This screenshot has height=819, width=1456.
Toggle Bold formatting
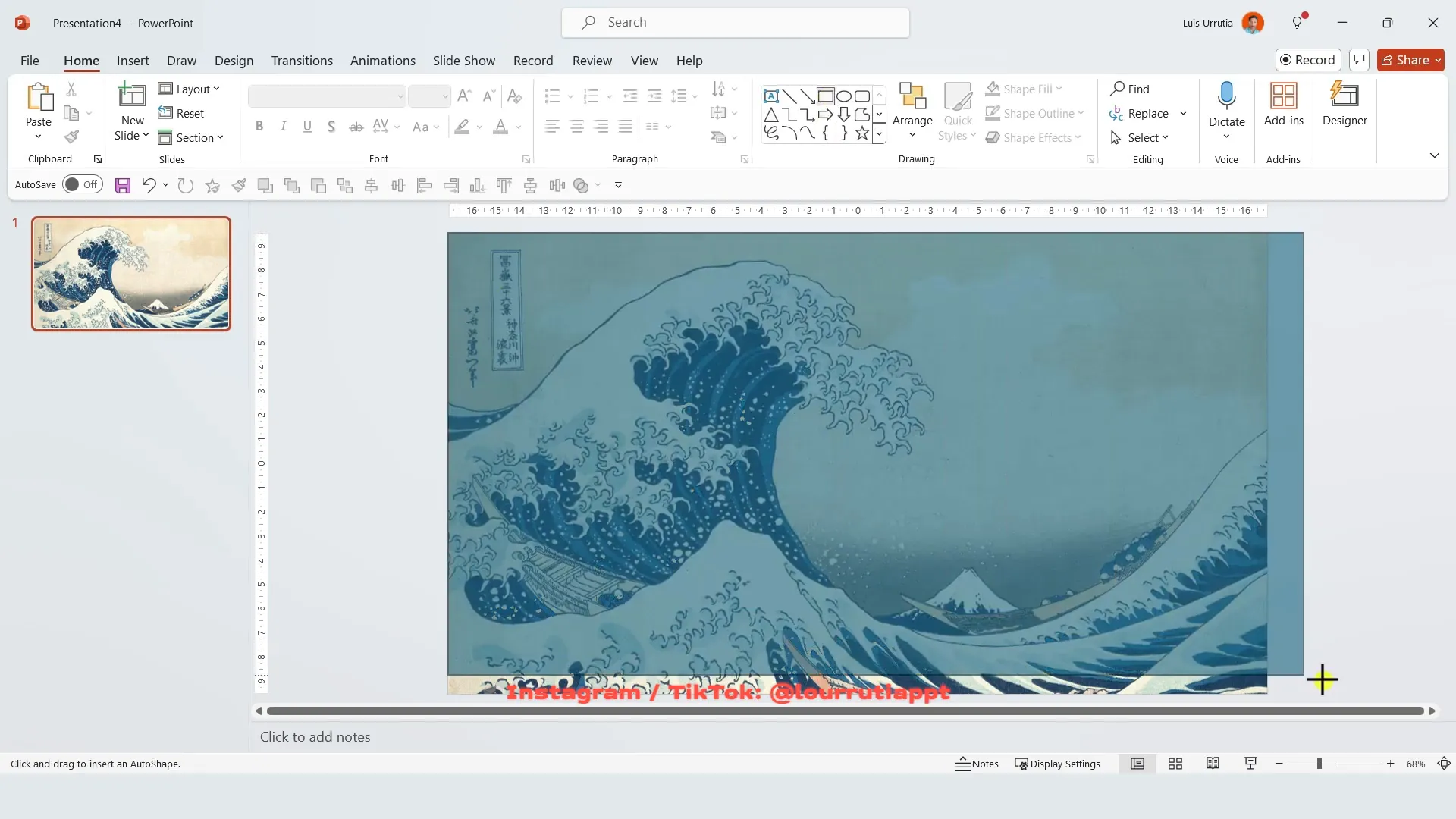coord(259,127)
